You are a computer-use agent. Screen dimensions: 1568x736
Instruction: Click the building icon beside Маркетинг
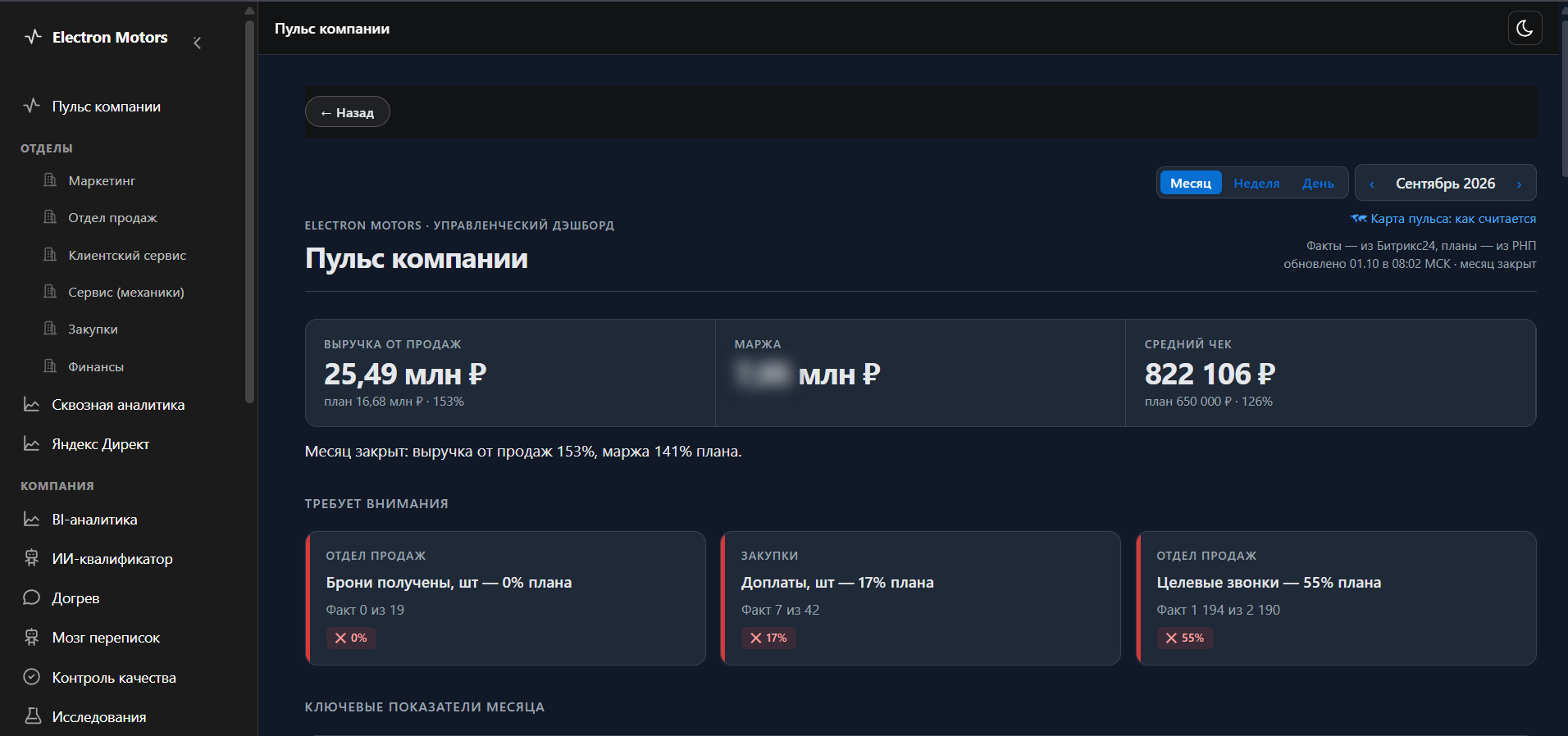(50, 180)
